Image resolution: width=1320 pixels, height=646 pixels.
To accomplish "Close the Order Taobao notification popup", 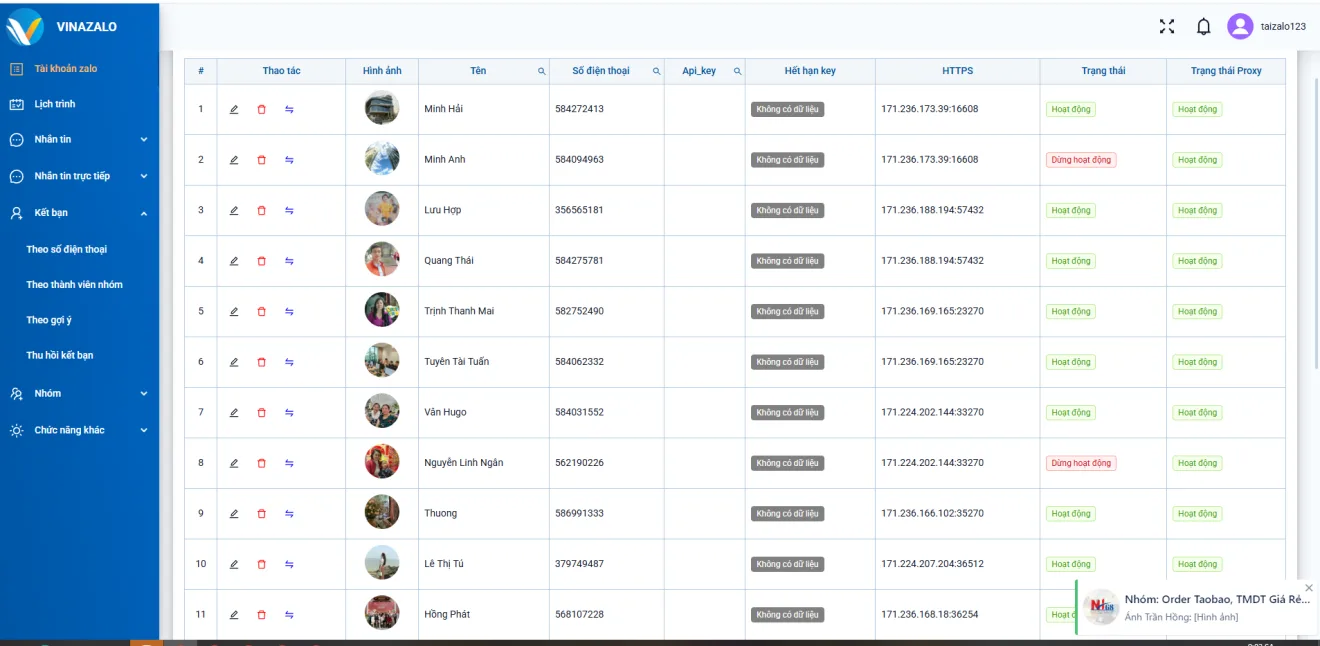I will 1309,588.
